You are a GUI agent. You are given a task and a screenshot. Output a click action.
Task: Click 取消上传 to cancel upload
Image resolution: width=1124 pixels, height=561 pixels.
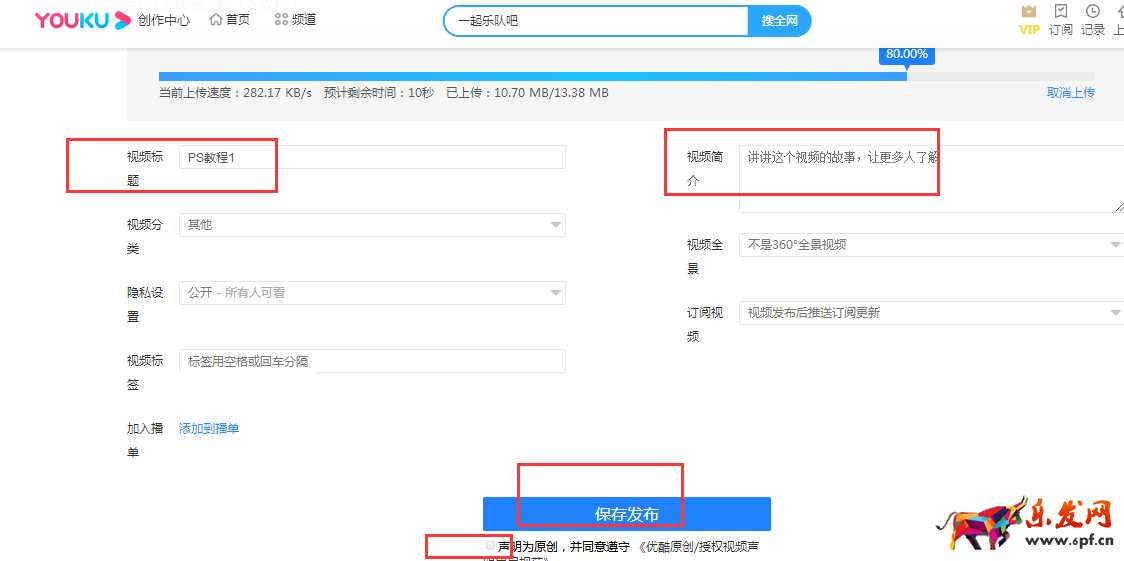1070,93
